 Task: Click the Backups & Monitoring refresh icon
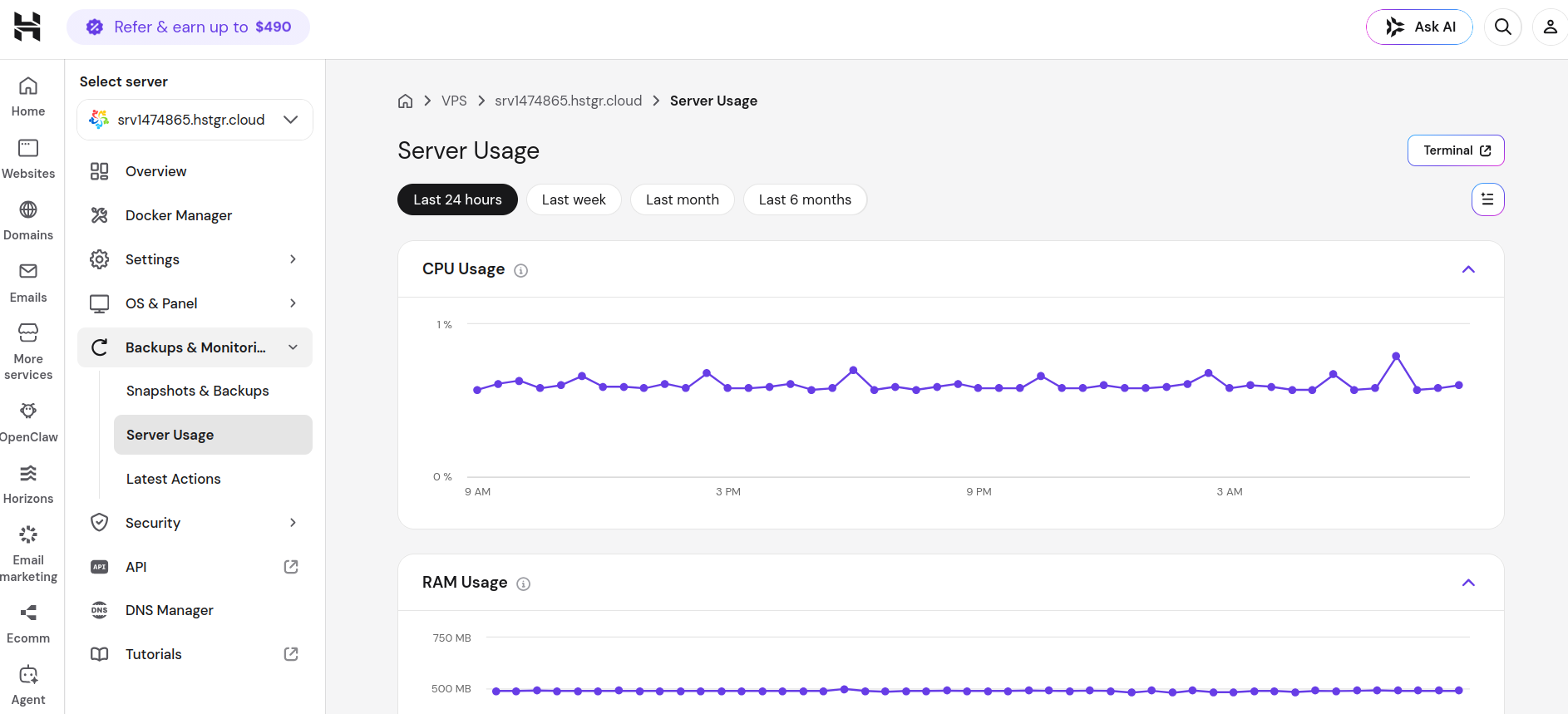click(x=100, y=347)
